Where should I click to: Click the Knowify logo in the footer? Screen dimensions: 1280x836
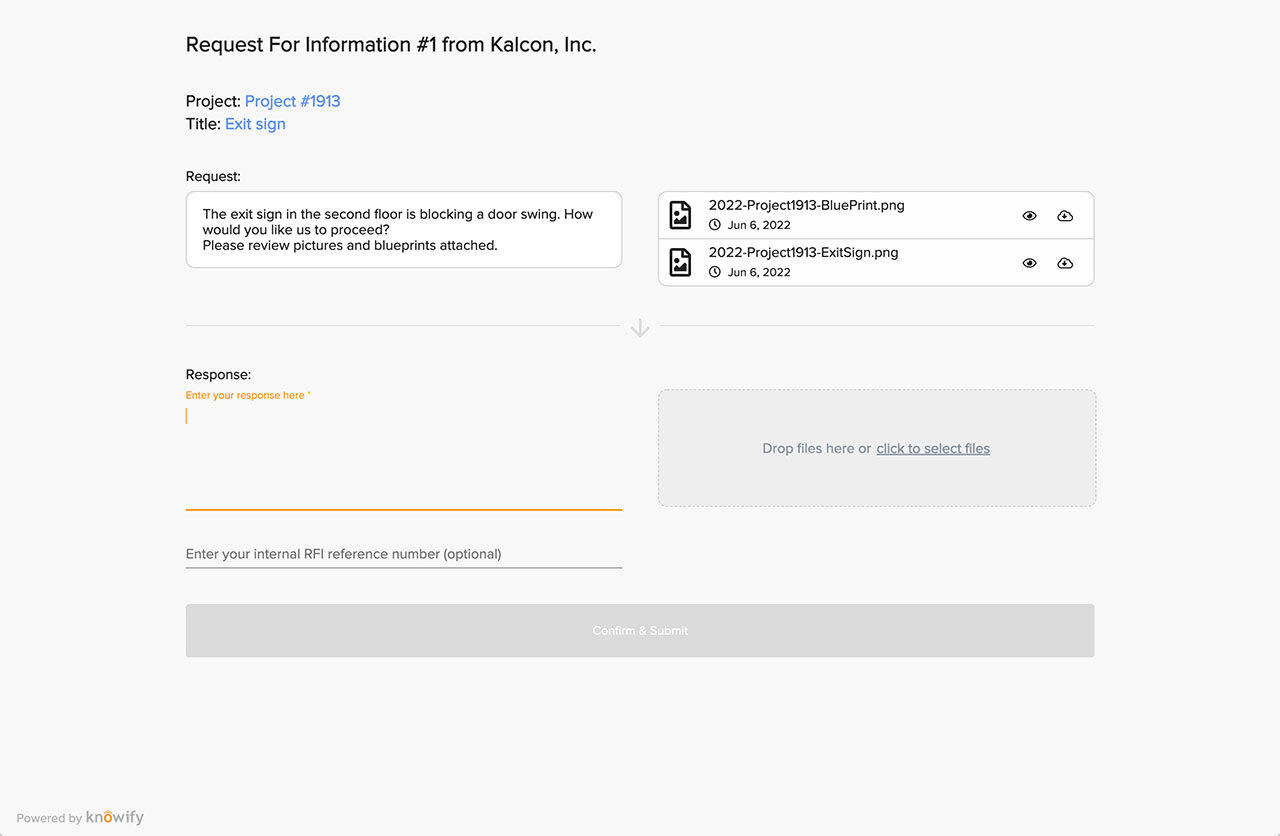(114, 817)
